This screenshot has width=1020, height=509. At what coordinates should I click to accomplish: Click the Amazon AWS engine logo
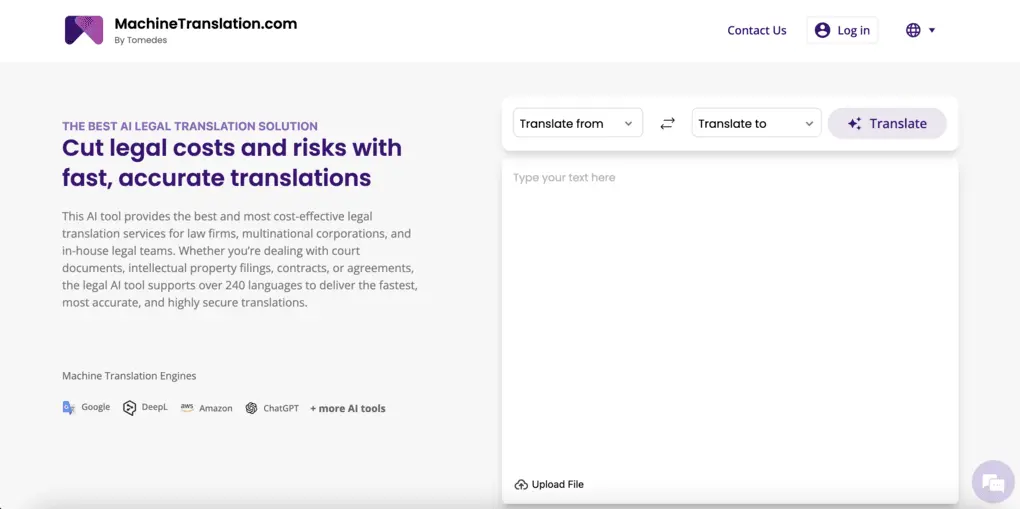click(x=187, y=408)
